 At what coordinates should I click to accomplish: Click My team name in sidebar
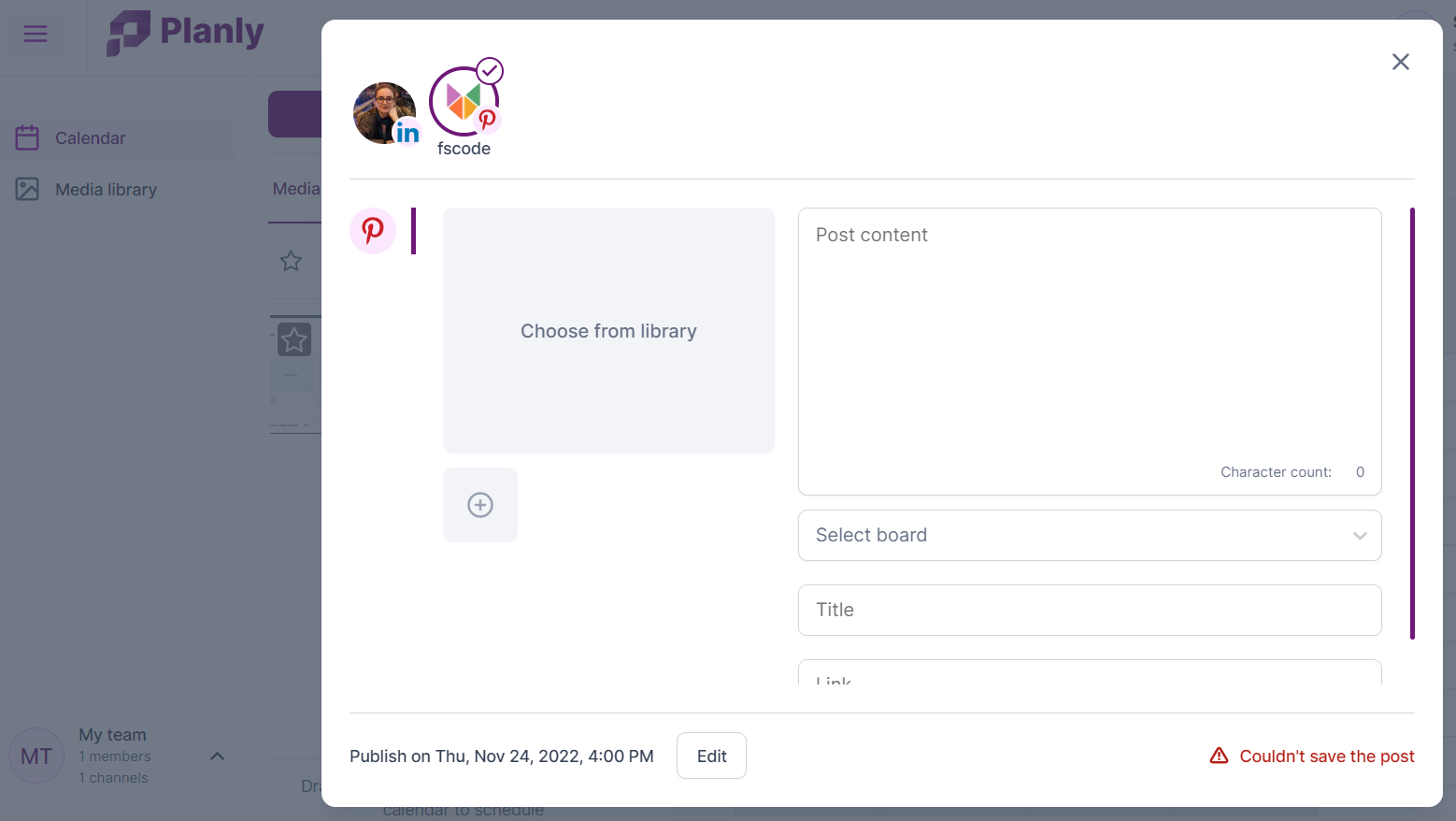(112, 735)
